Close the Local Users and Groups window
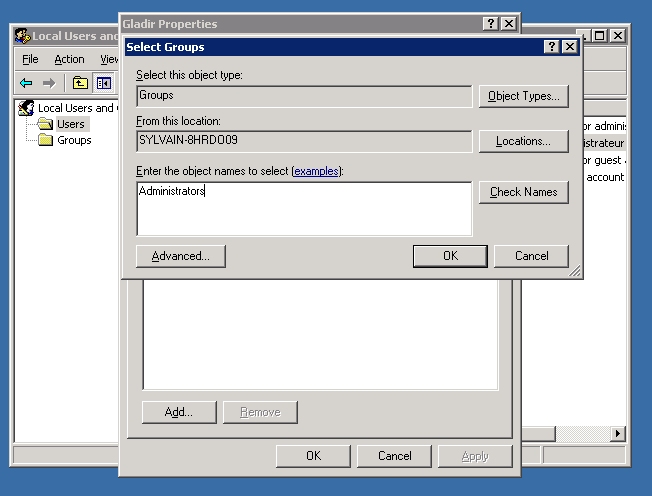652x496 pixels. click(618, 36)
